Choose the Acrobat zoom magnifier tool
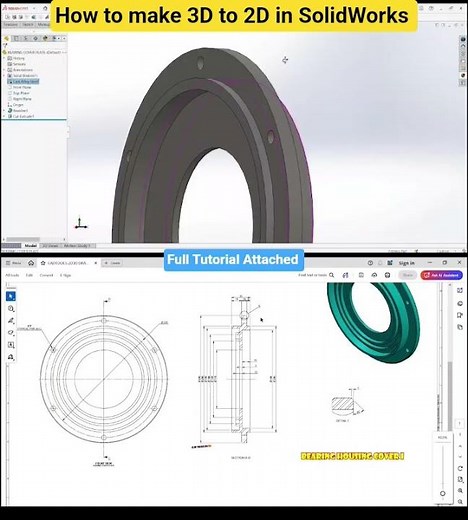This screenshot has height=520, width=468. (x=11, y=309)
